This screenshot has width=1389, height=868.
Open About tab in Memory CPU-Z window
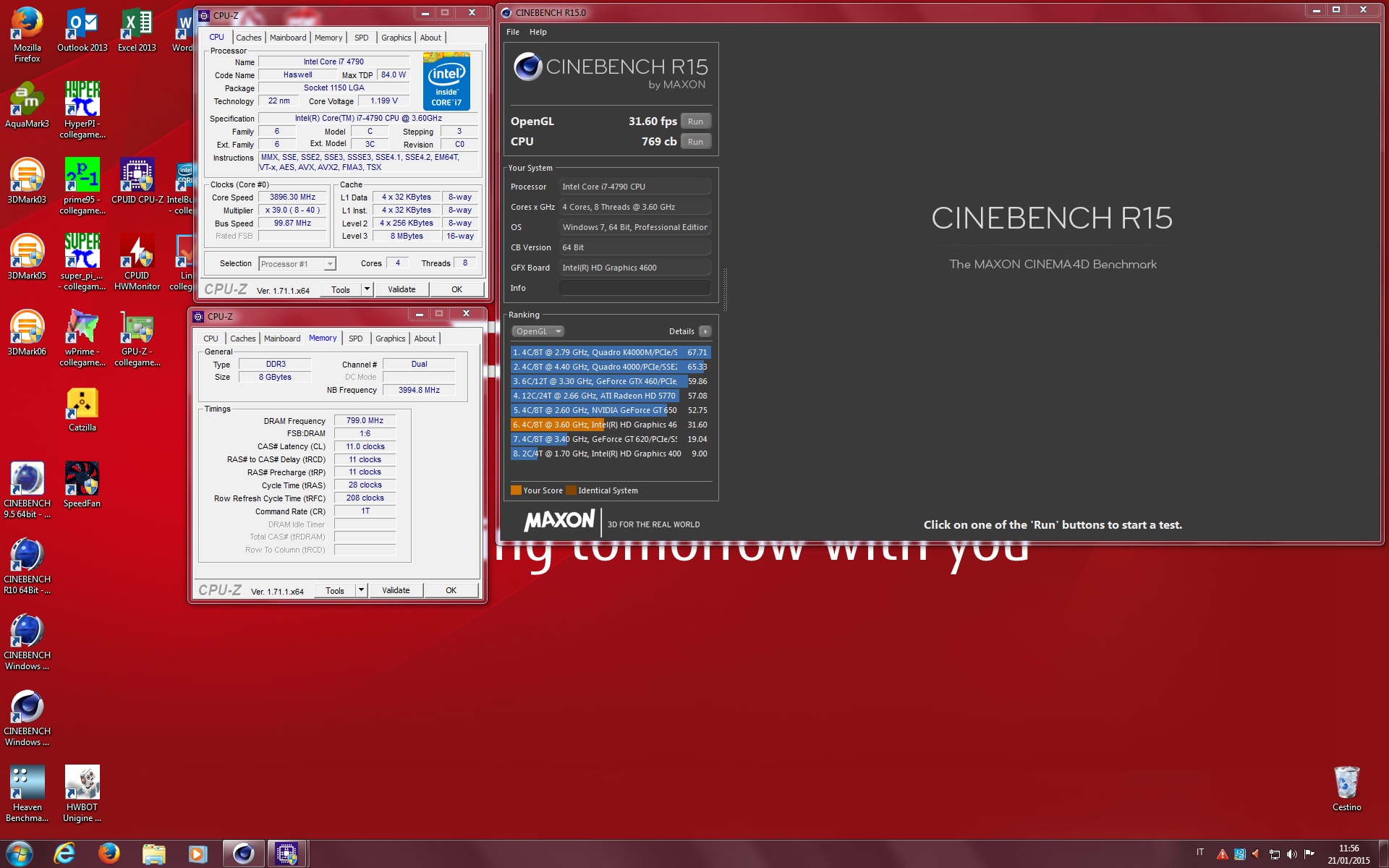click(x=425, y=339)
